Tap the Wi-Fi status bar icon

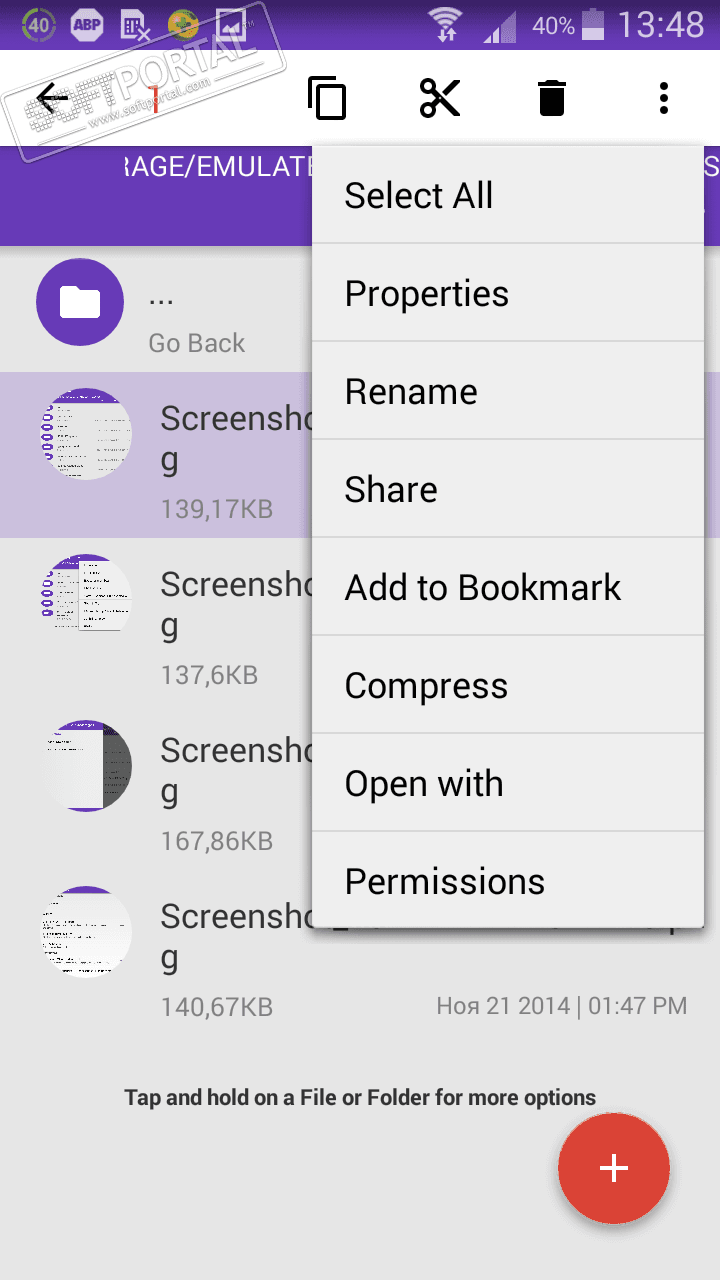coord(445,25)
